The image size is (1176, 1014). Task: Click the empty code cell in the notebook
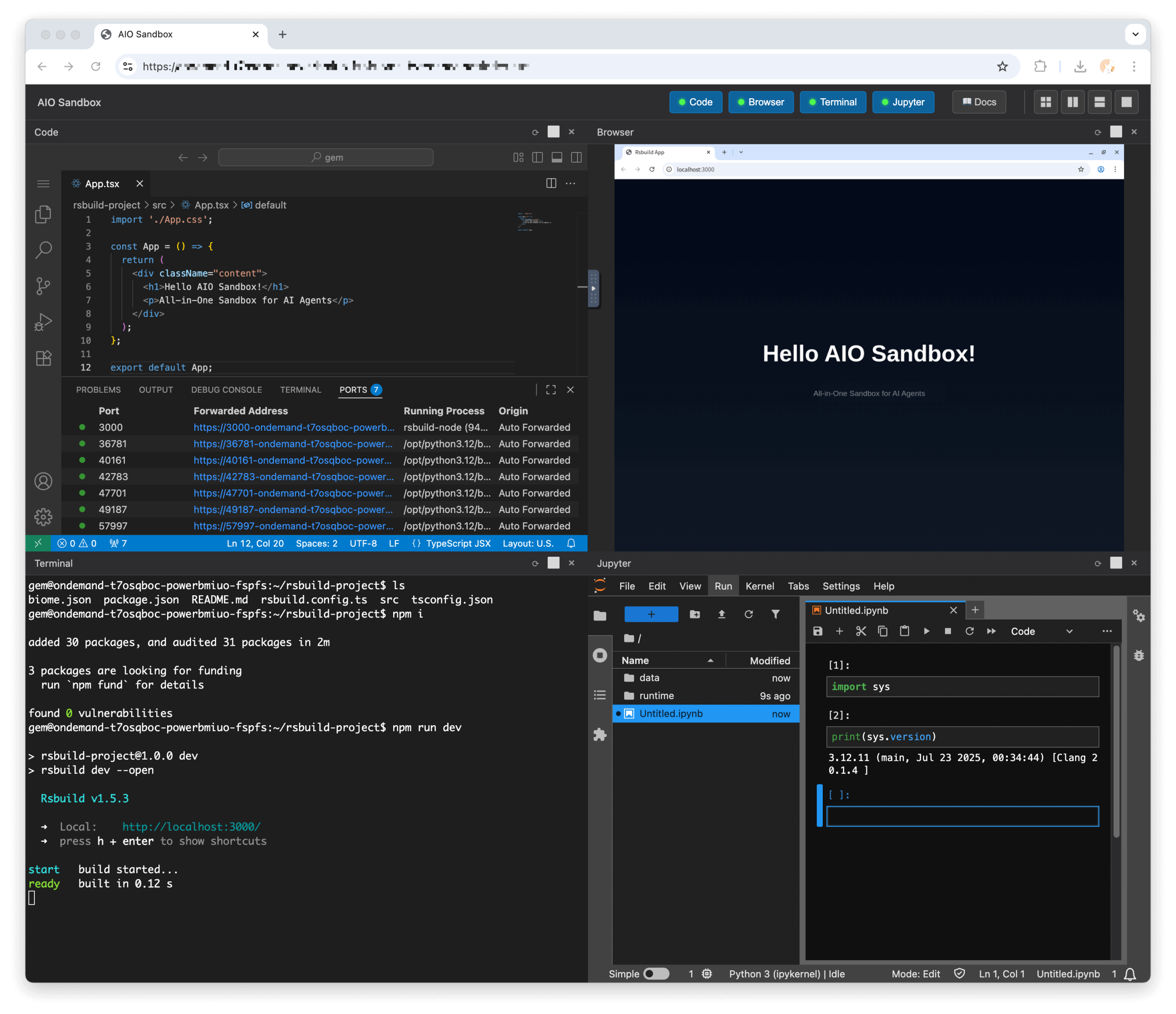[x=962, y=816]
